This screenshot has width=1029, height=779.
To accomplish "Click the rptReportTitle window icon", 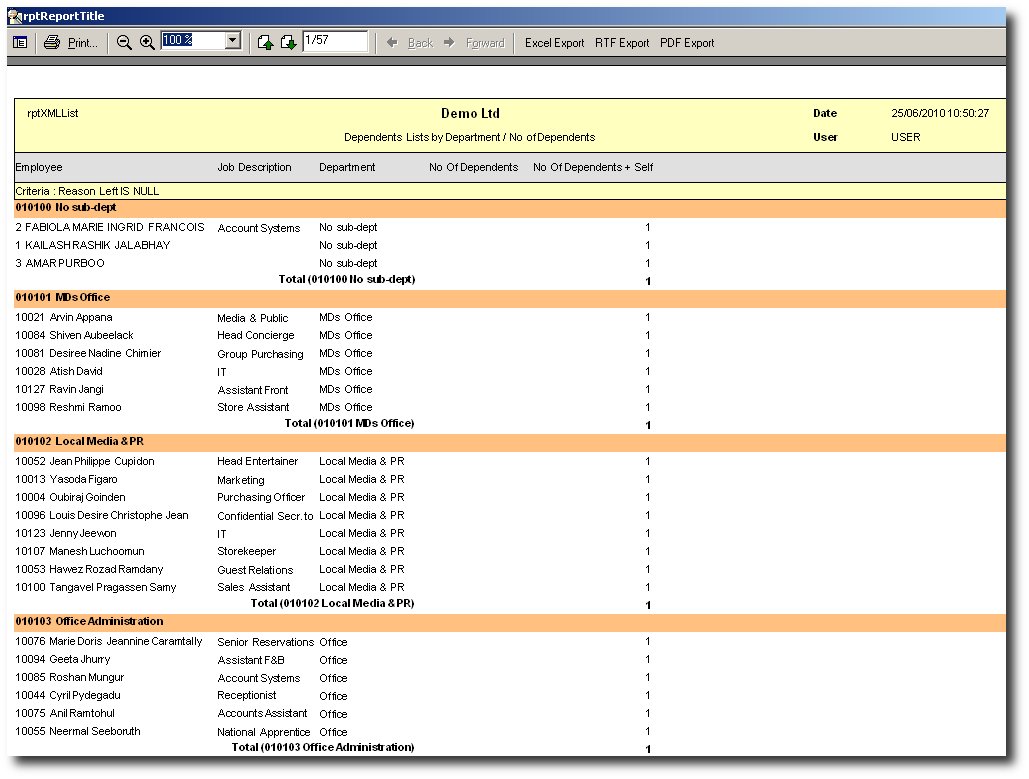I will [15, 16].
